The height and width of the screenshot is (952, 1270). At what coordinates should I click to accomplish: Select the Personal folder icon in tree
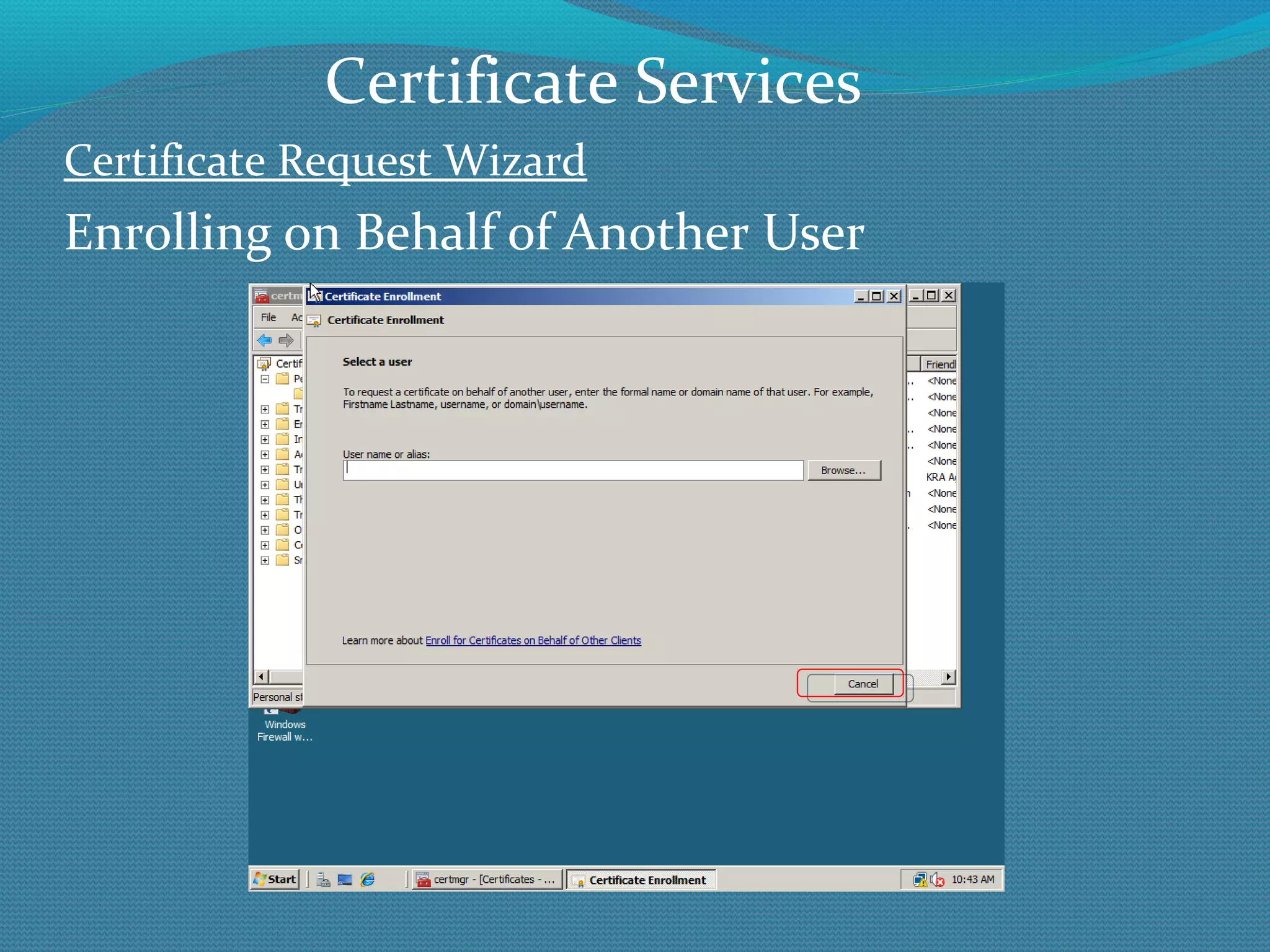(282, 379)
